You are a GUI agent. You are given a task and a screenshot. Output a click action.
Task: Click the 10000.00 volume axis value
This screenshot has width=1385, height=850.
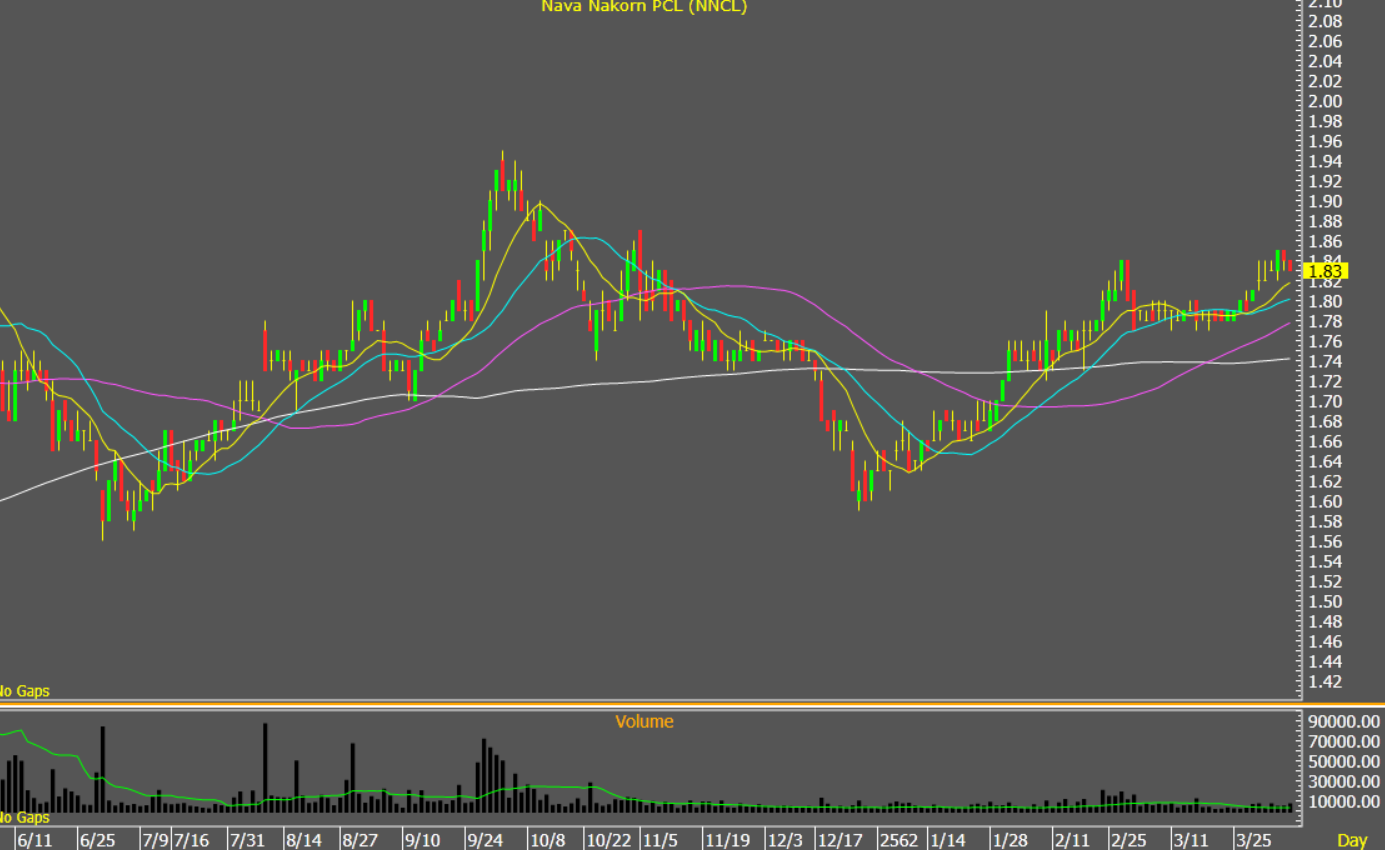pyautogui.click(x=1344, y=801)
